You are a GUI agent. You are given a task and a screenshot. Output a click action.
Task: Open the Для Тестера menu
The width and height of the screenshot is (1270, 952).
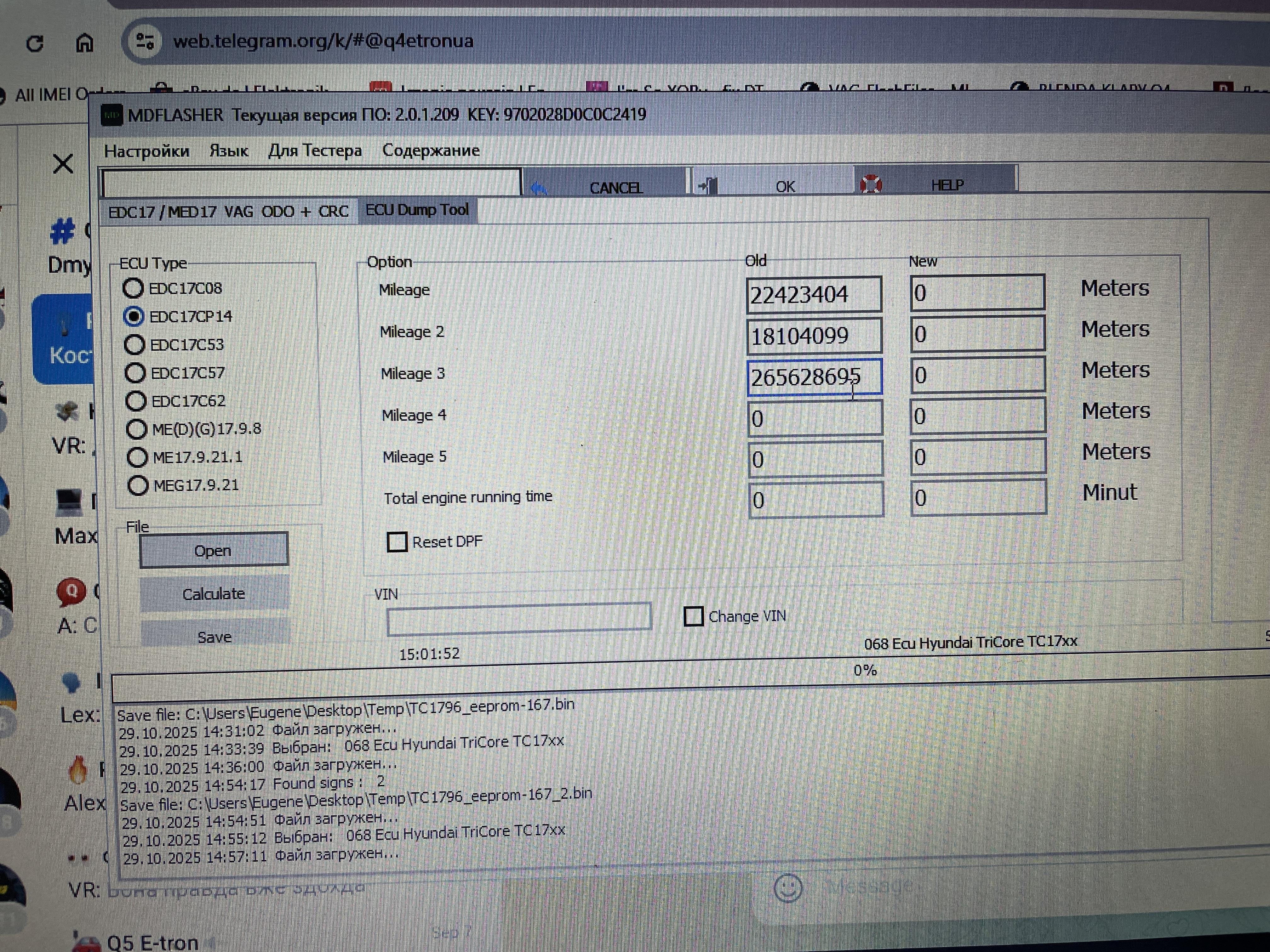click(x=315, y=151)
